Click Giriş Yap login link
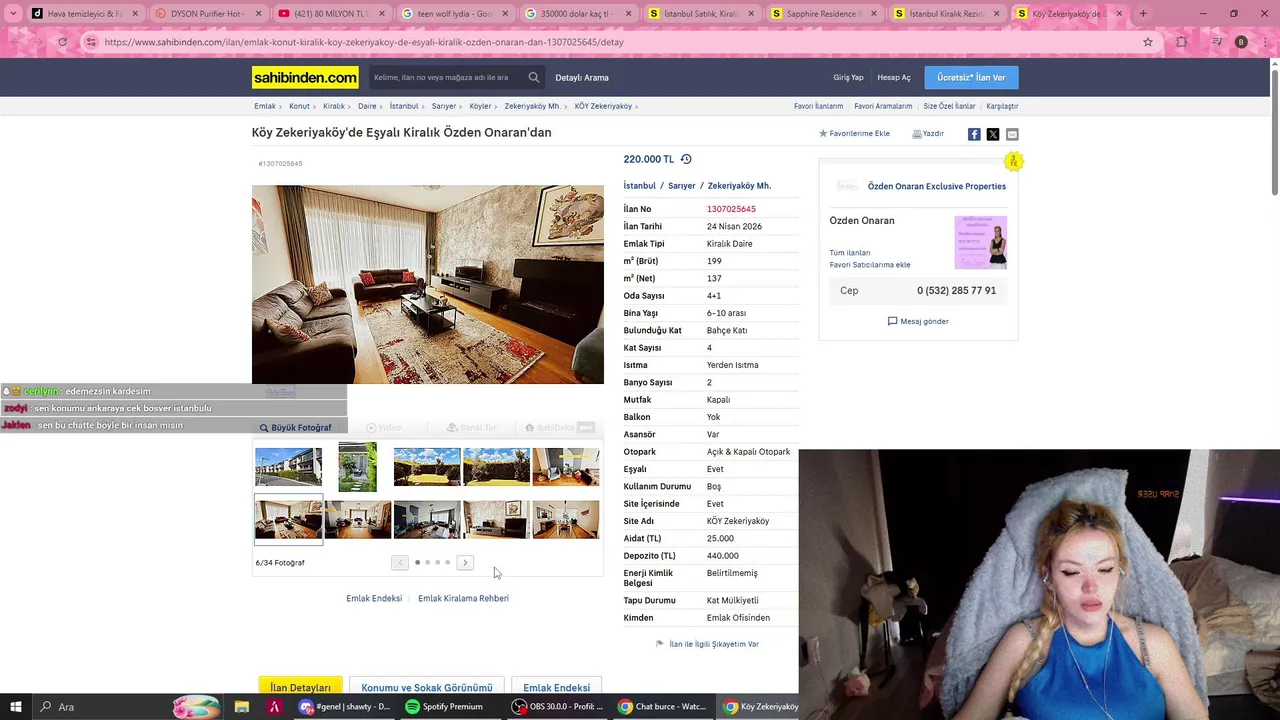Image resolution: width=1280 pixels, height=720 pixels. coord(848,77)
